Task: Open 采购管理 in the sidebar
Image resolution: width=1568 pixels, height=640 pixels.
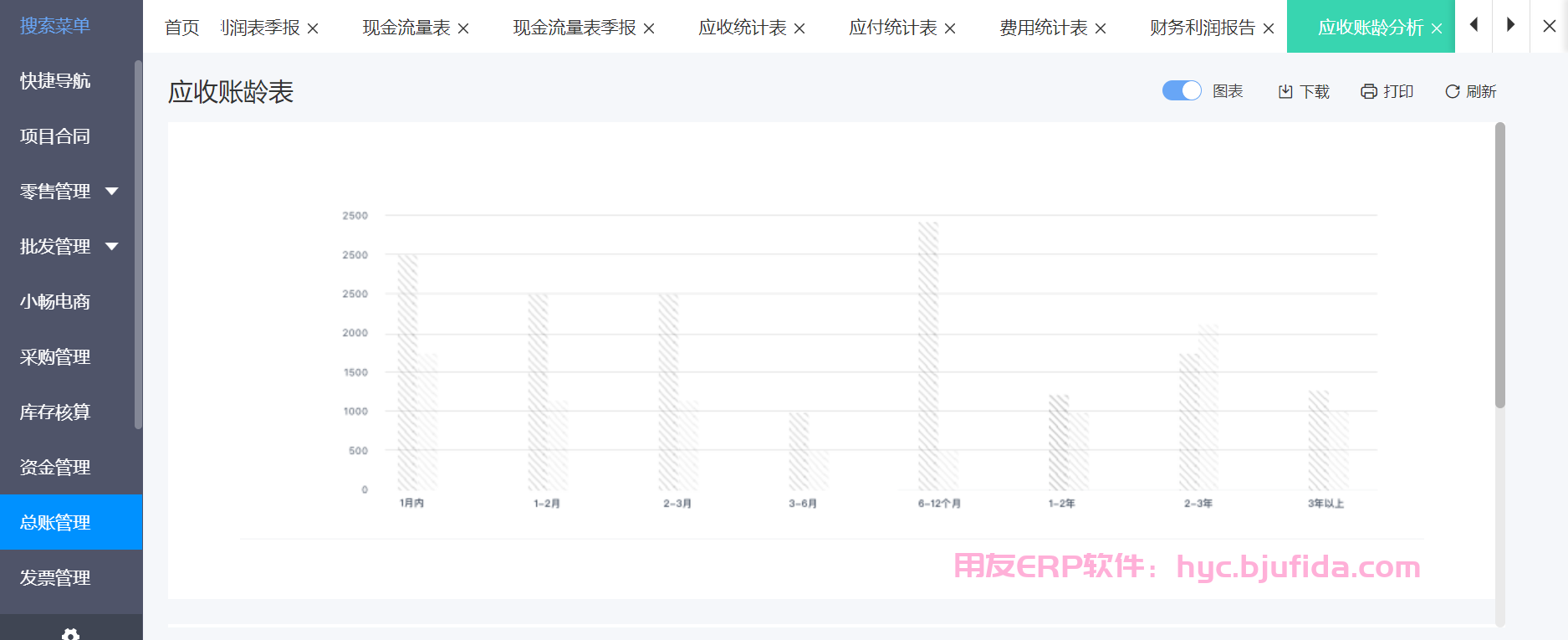Action: (x=55, y=357)
